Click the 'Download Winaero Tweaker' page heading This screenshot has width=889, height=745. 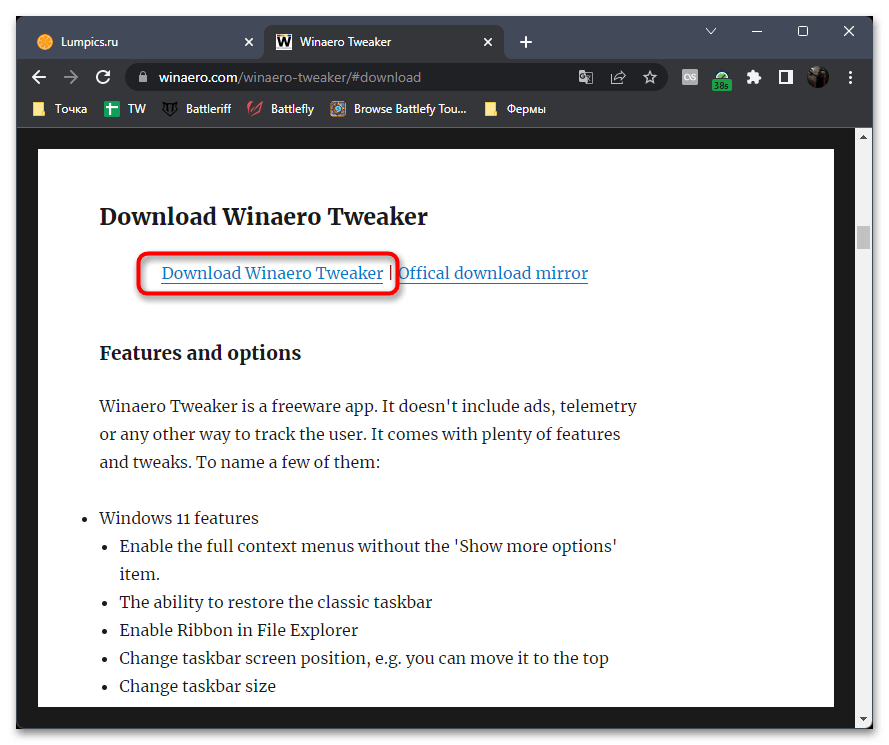pos(263,217)
